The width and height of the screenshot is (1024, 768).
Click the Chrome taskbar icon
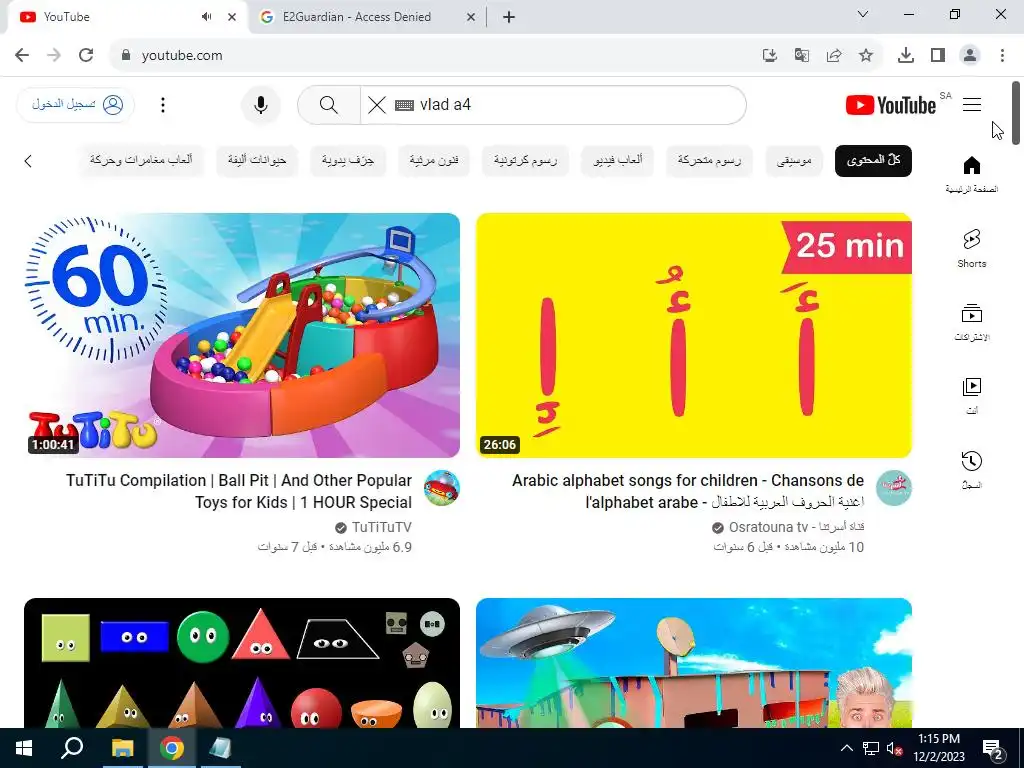pyautogui.click(x=172, y=748)
